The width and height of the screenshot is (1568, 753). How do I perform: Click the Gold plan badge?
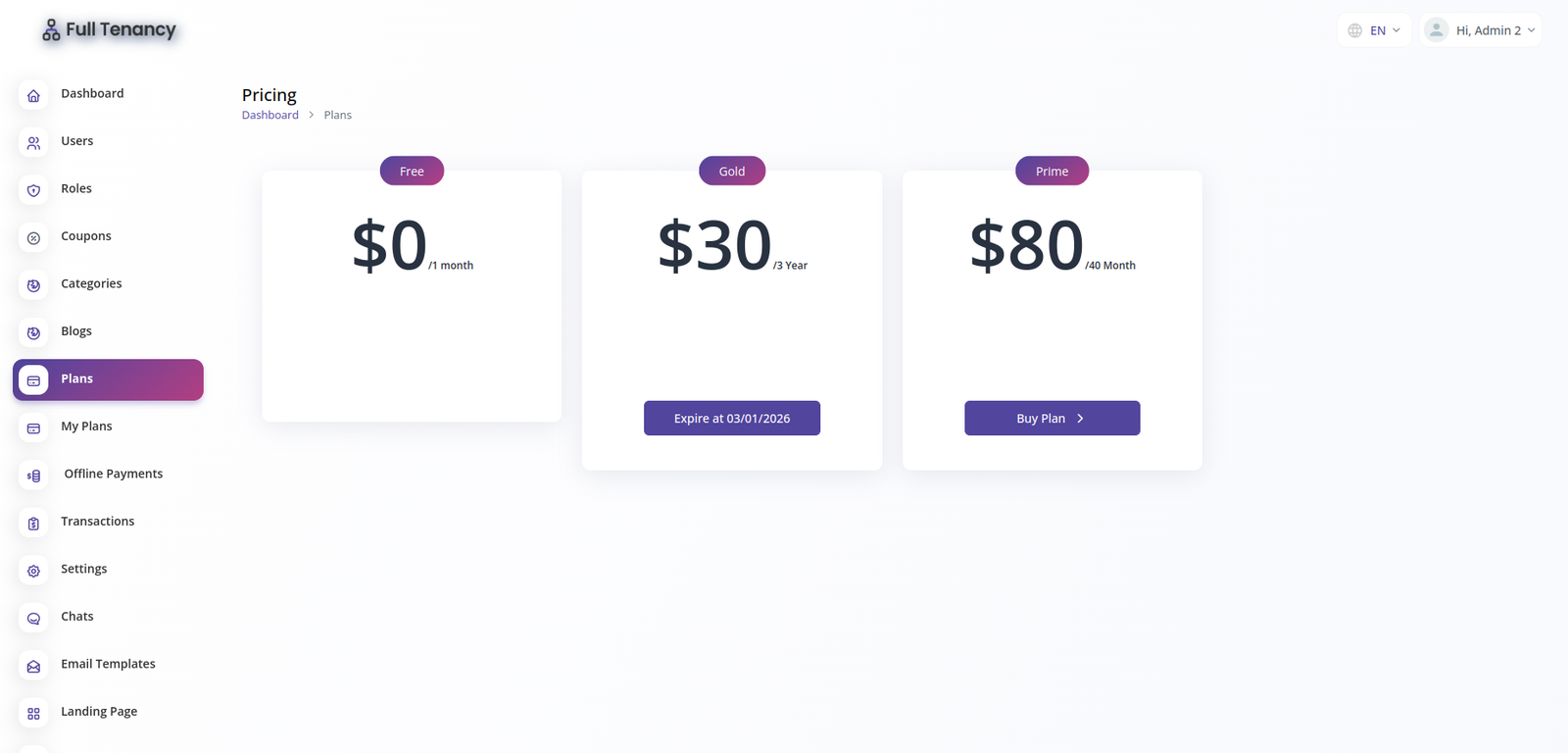pos(732,172)
